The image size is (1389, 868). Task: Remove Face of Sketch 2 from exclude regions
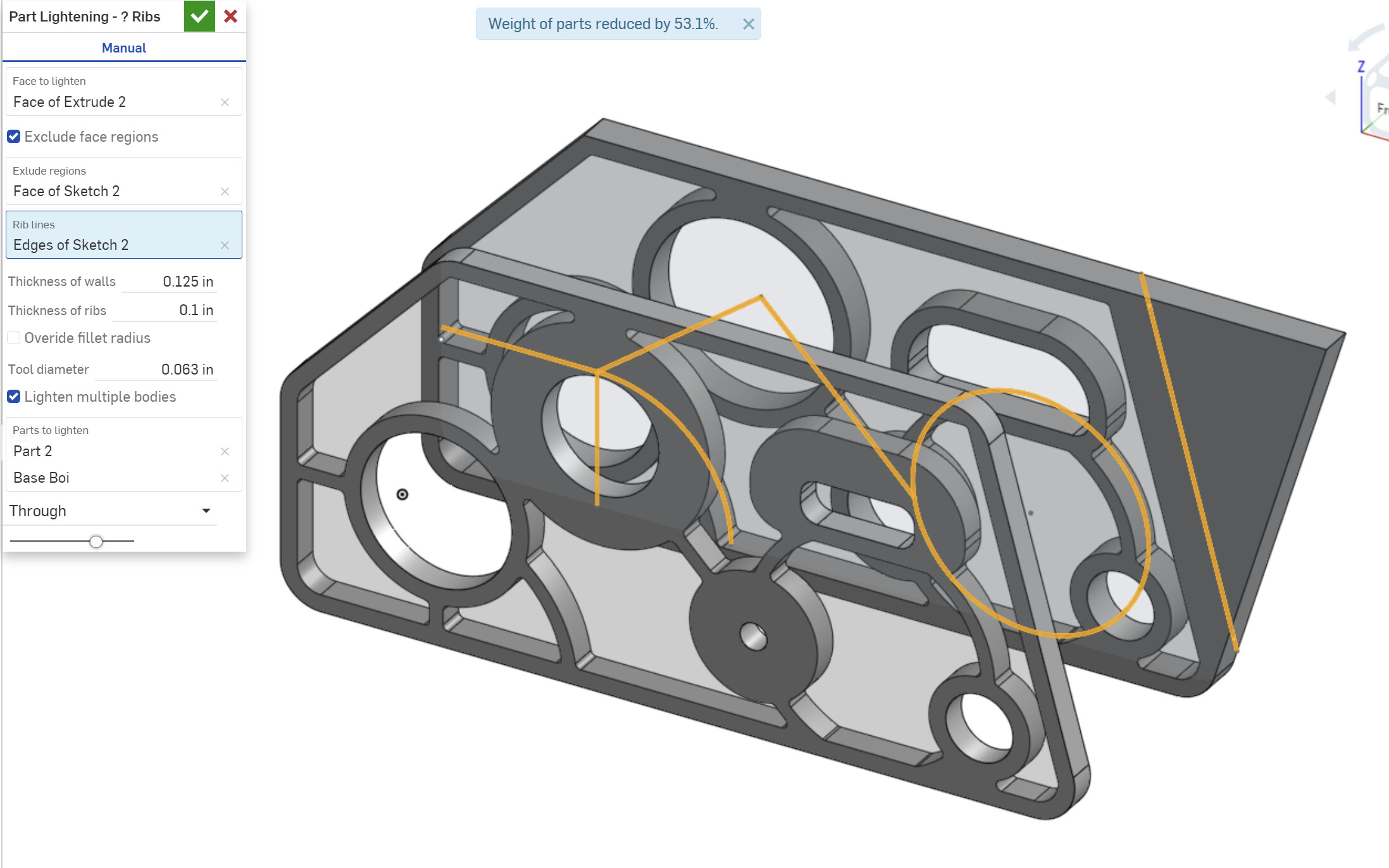tap(225, 192)
